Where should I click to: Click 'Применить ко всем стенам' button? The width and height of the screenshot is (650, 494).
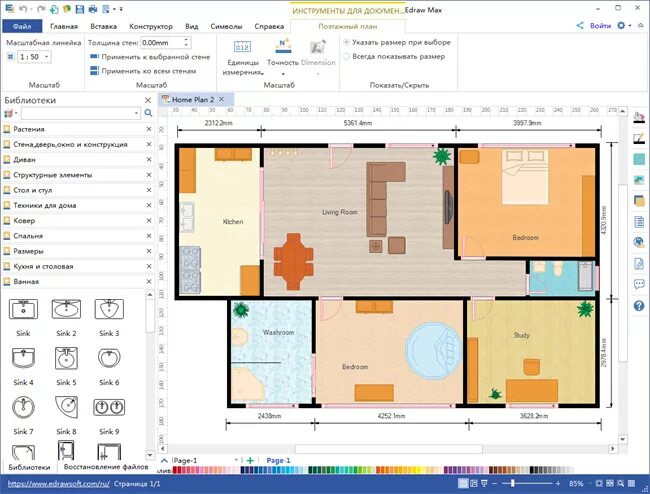(x=143, y=71)
